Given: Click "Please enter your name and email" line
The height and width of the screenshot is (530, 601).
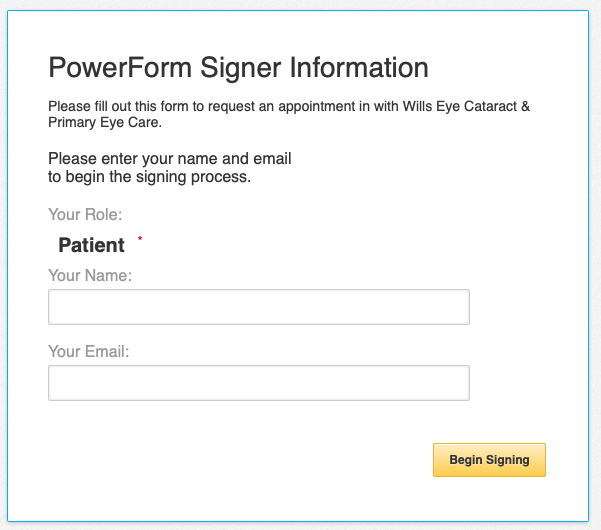Looking at the screenshot, I should pos(169,159).
